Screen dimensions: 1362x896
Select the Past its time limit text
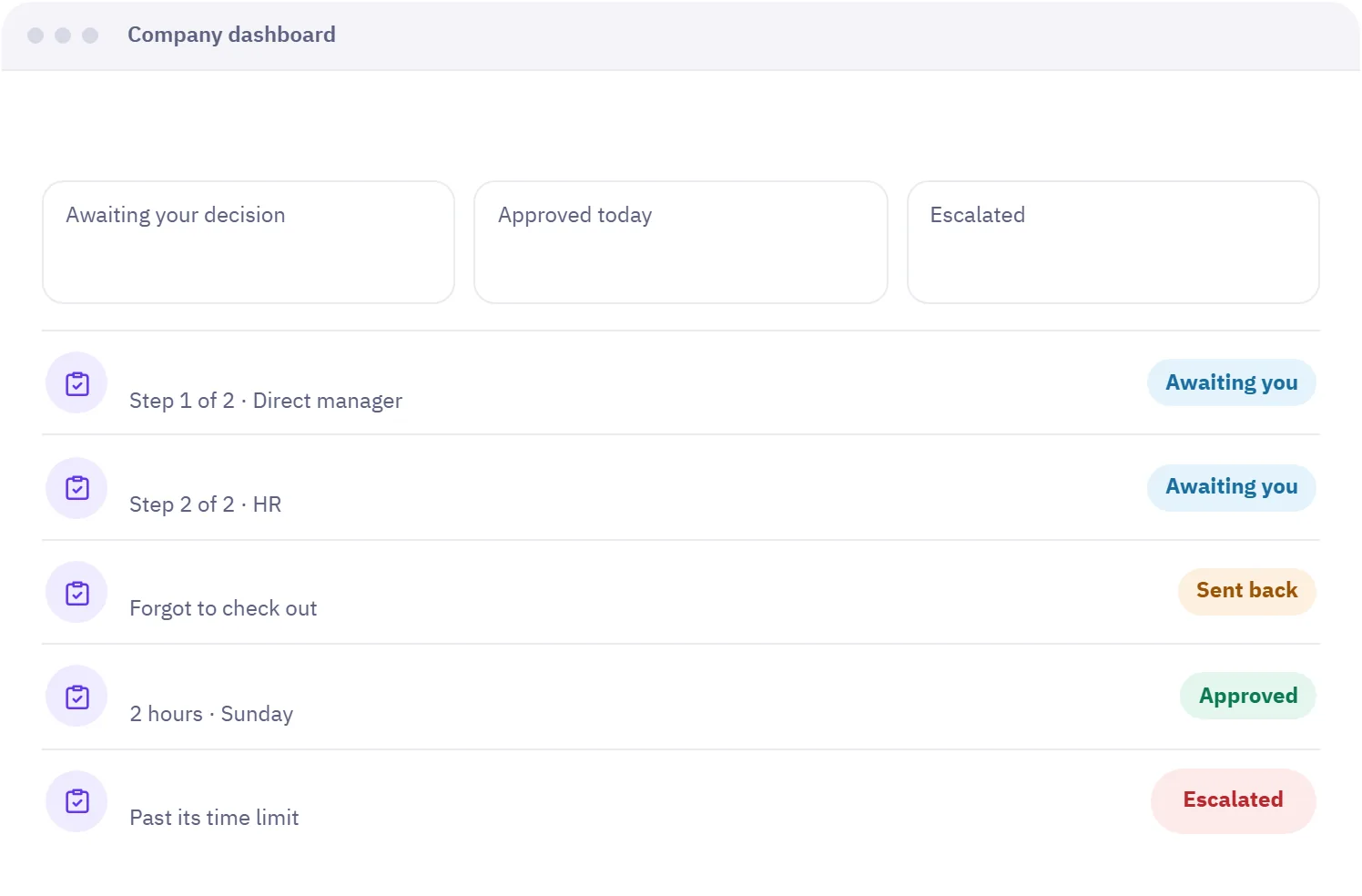(214, 818)
